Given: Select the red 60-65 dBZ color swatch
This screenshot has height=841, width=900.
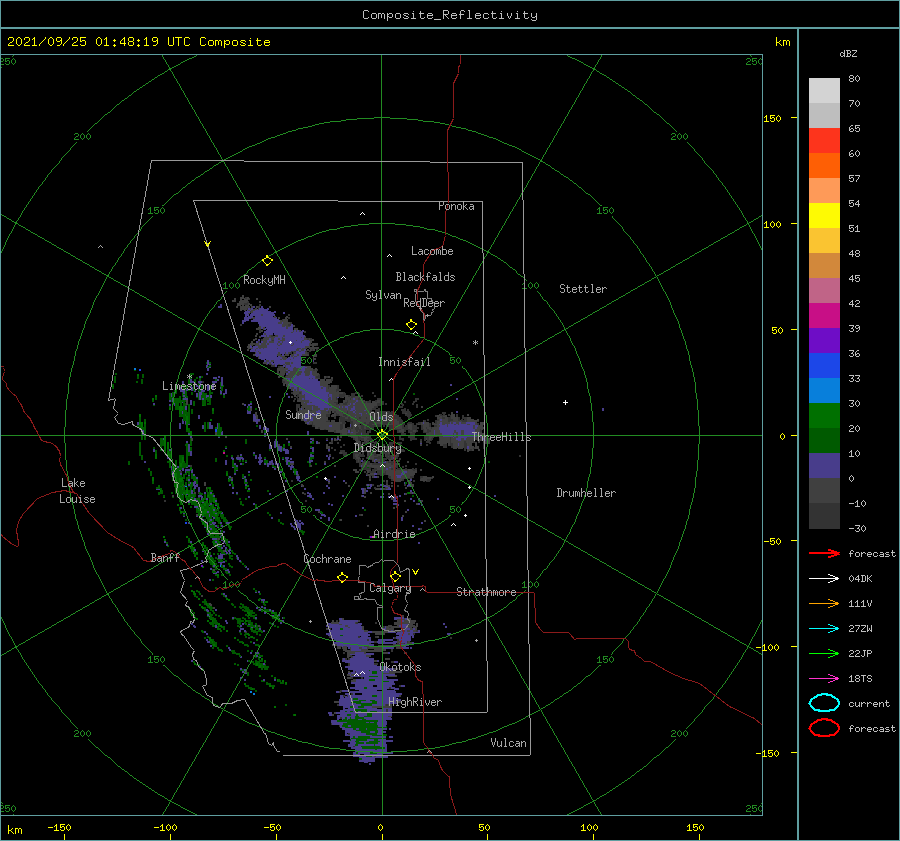Looking at the screenshot, I should (x=824, y=140).
